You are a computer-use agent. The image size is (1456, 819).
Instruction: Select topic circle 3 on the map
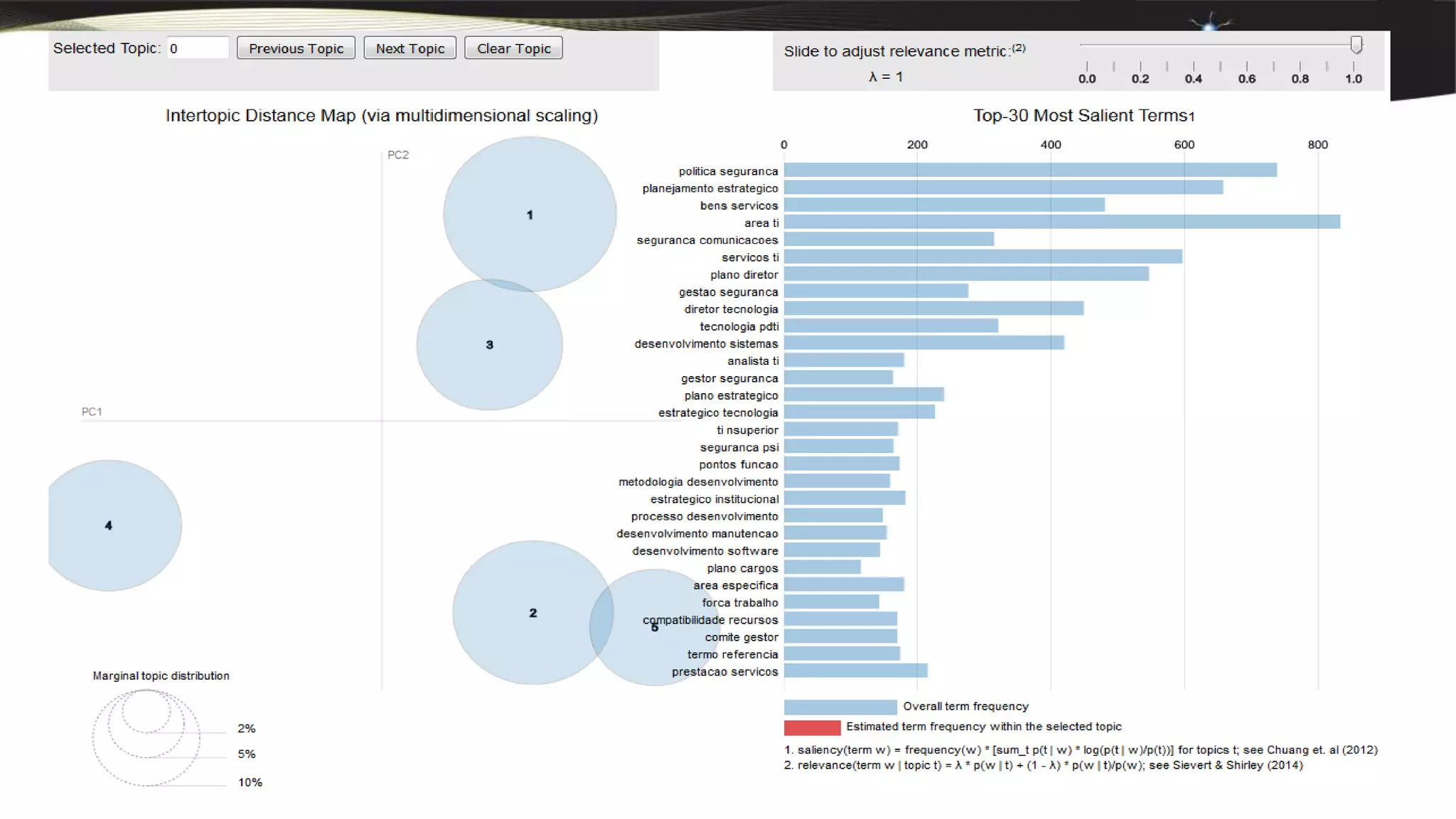[x=489, y=345]
